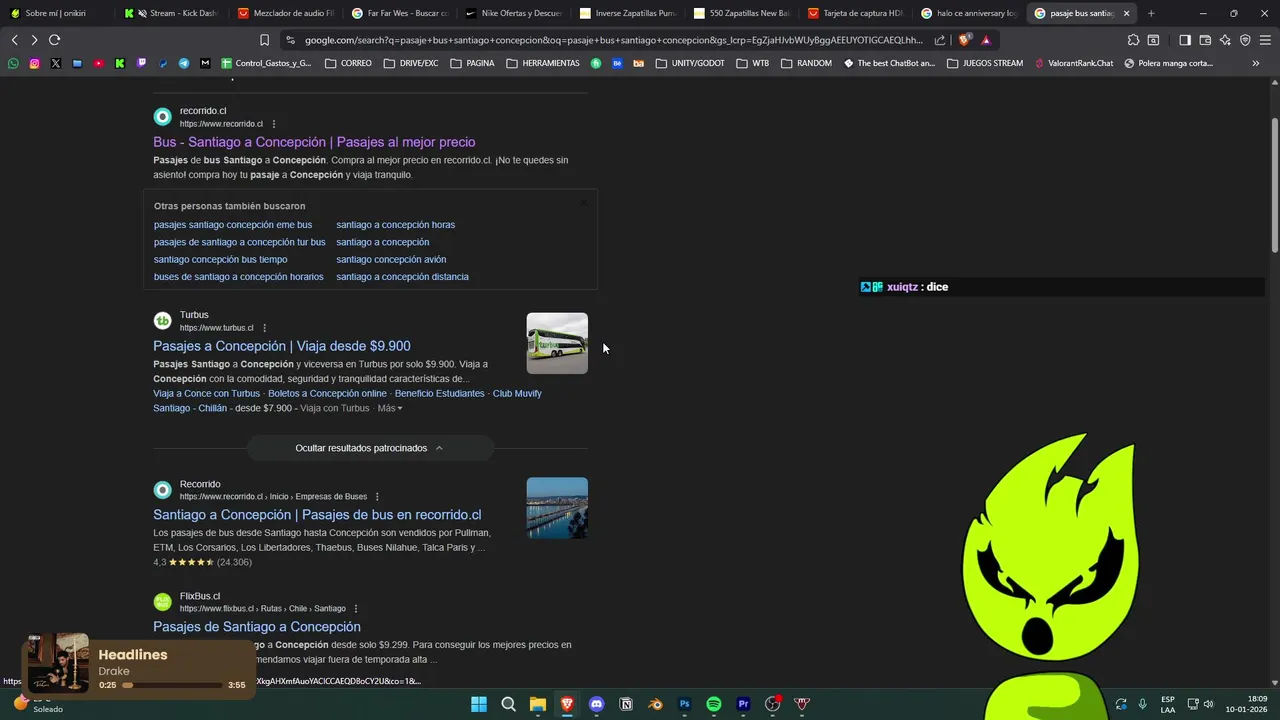
Task: Open the extensions puzzle icon
Action: point(1133,40)
